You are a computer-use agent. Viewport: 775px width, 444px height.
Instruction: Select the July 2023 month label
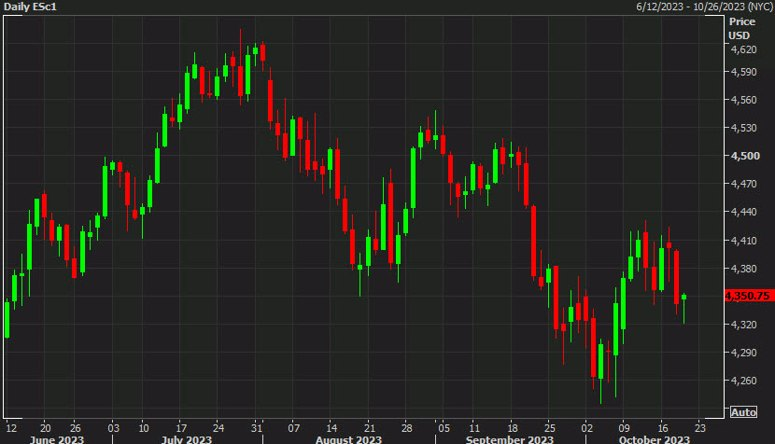click(186, 439)
